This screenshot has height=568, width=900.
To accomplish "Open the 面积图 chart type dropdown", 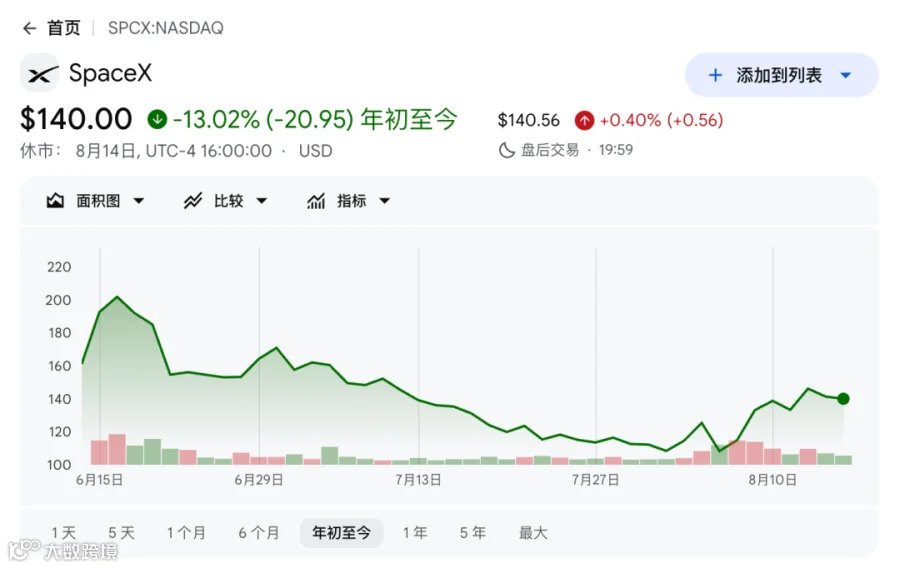I will point(139,201).
